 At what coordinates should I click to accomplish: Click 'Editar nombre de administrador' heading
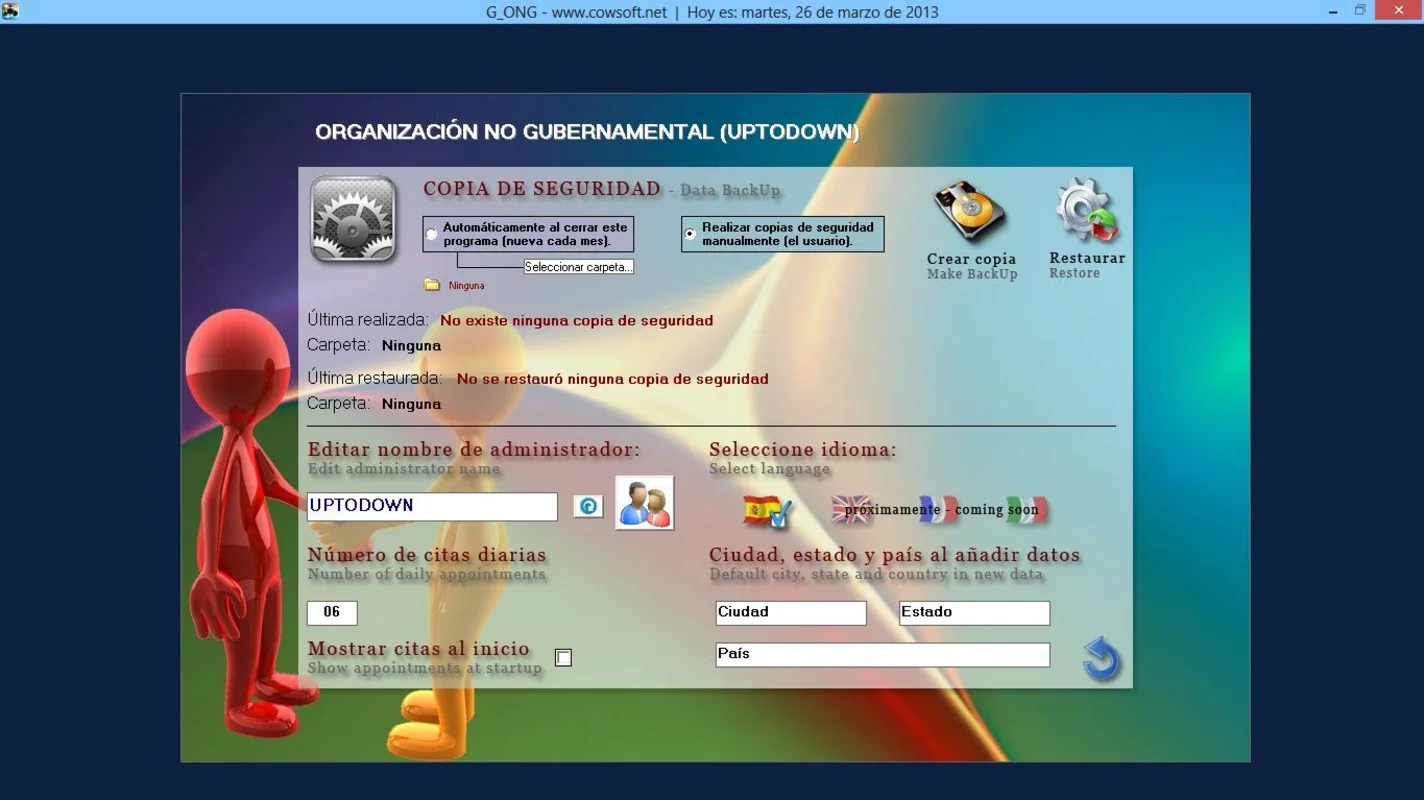[x=474, y=450]
